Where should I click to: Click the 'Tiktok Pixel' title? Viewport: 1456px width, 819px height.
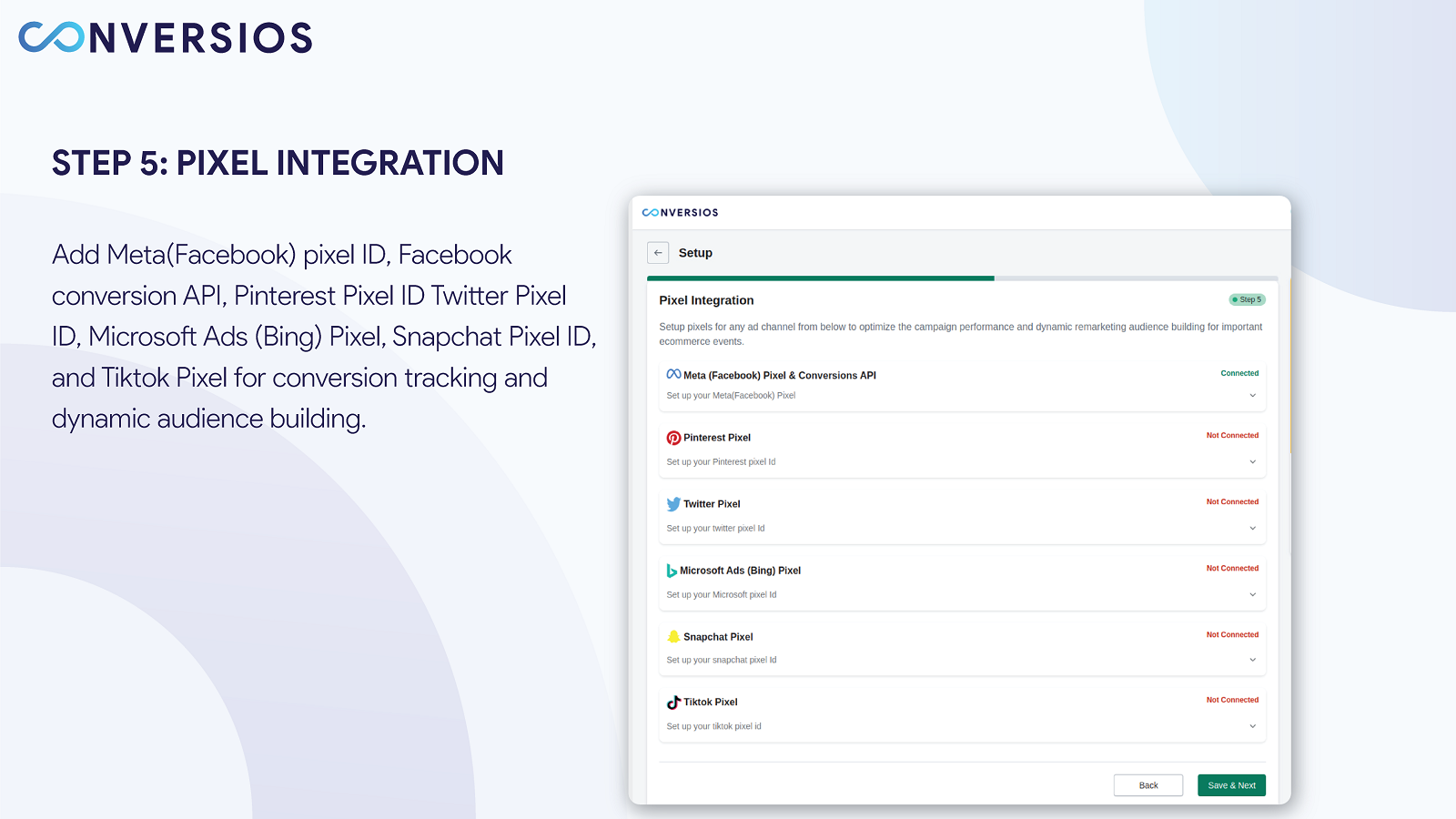pyautogui.click(x=711, y=703)
